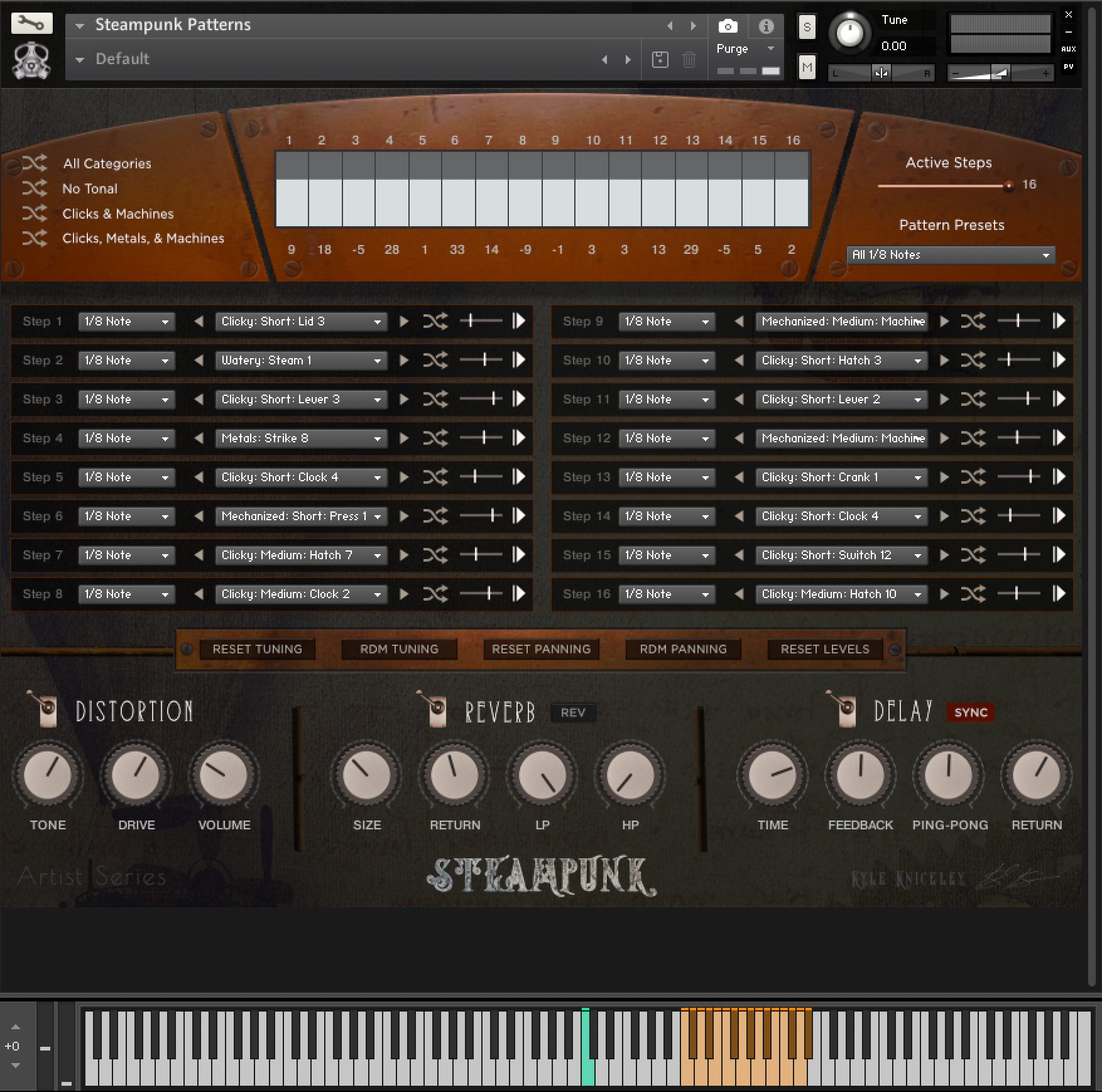The width and height of the screenshot is (1102, 1092).
Task: Take a snapshot with the camera icon
Action: [728, 26]
